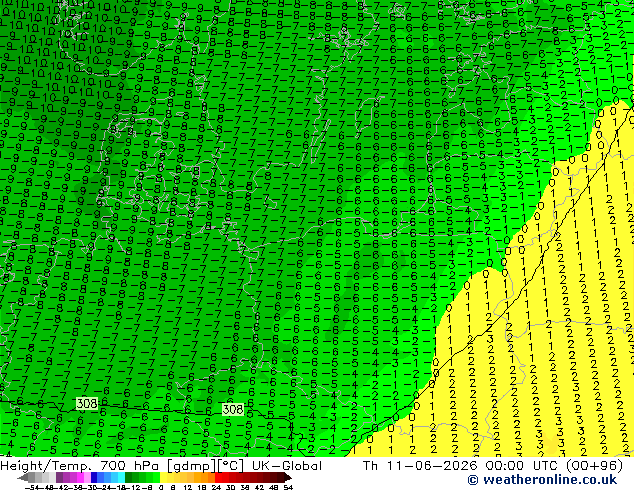Click the [gdmp] unit label

point(192,466)
